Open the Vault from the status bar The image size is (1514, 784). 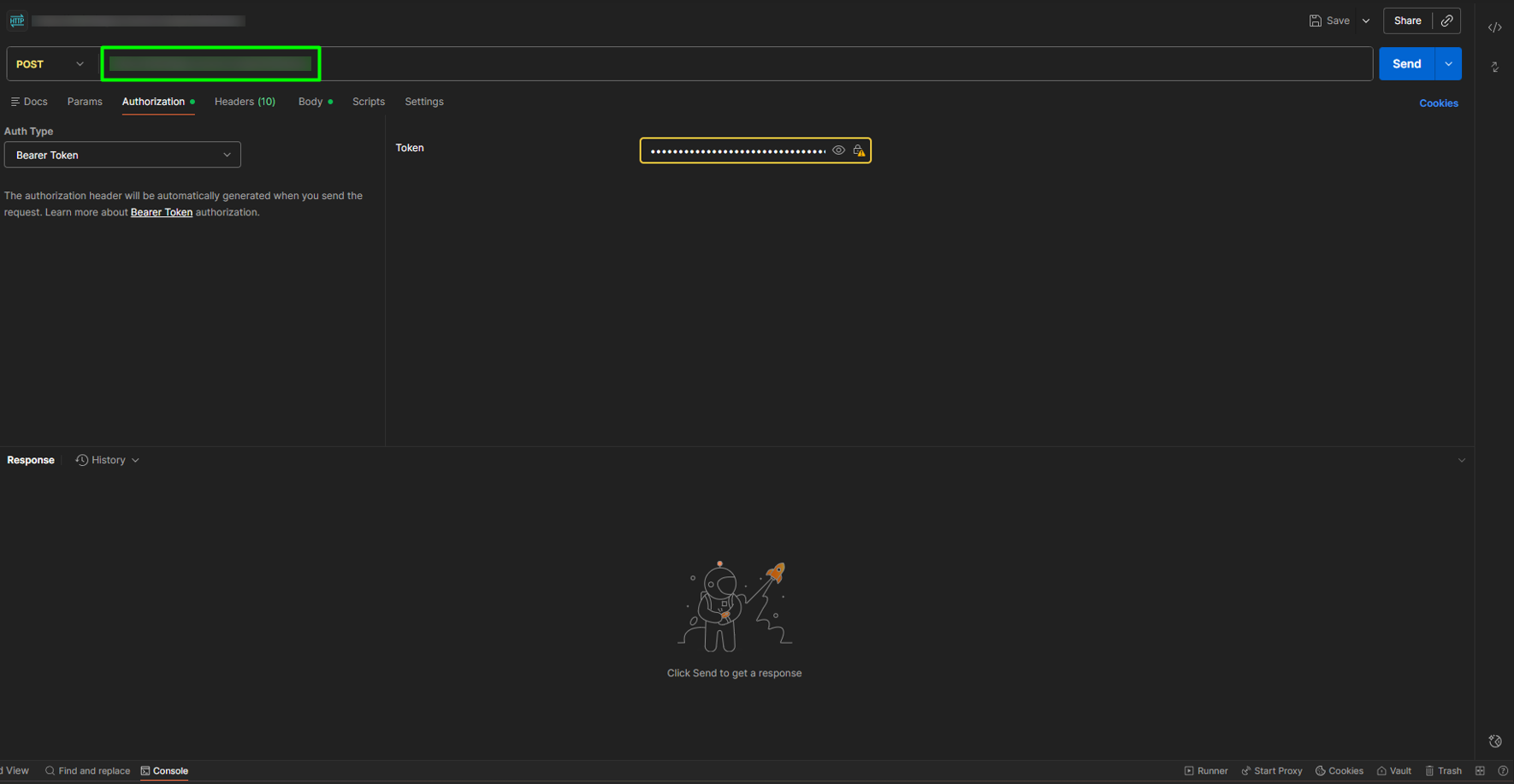[x=1393, y=770]
